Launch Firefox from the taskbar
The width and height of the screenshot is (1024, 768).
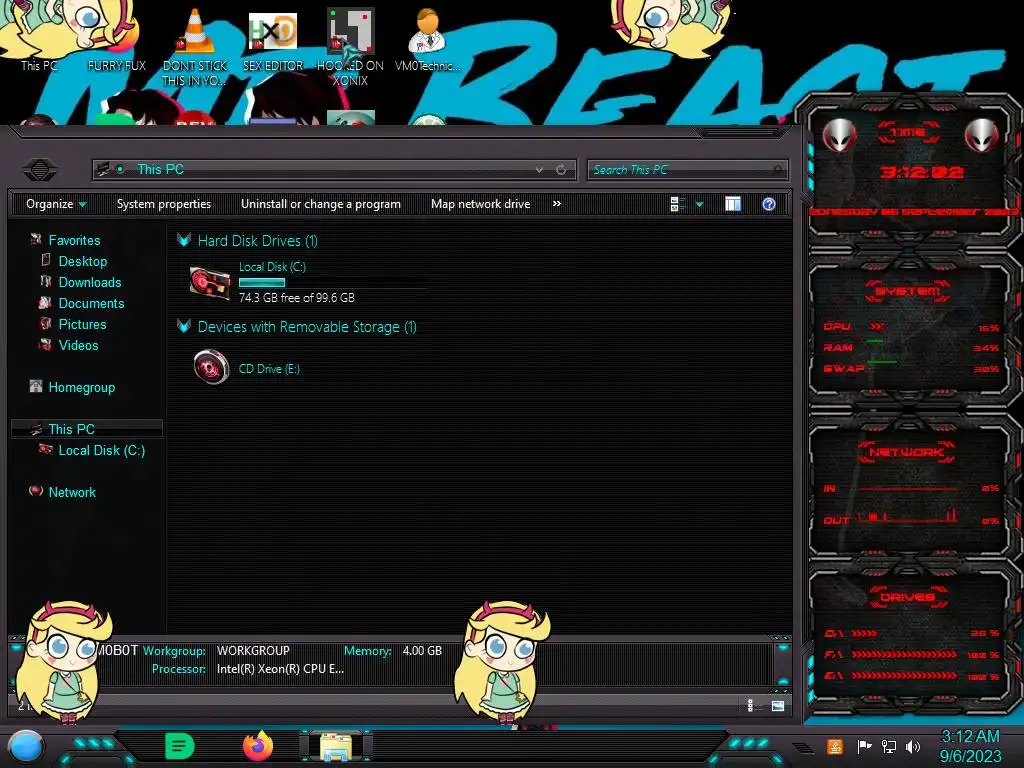coord(258,746)
